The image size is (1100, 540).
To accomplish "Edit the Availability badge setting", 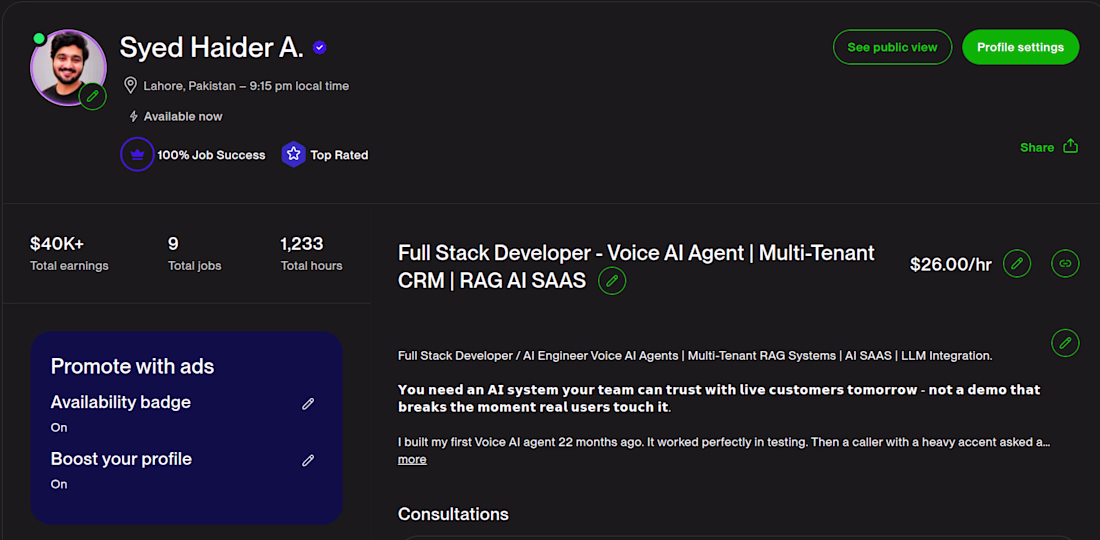I will point(308,403).
